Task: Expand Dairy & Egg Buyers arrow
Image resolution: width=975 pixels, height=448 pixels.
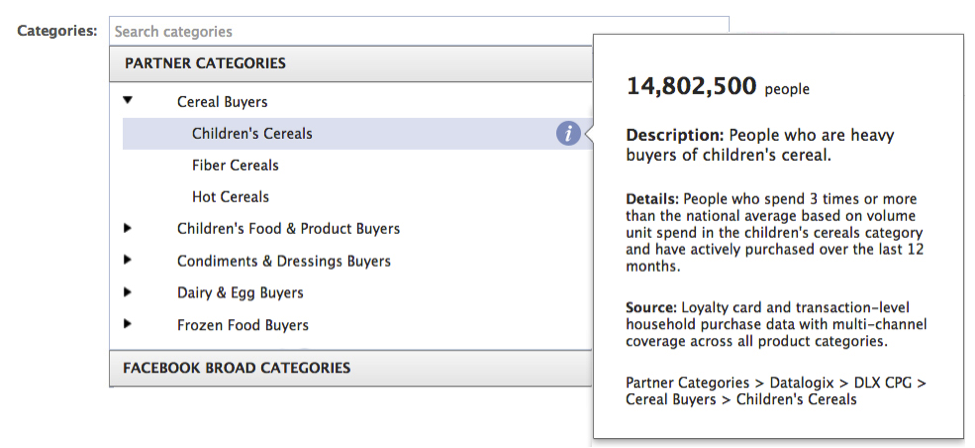Action: [x=127, y=291]
